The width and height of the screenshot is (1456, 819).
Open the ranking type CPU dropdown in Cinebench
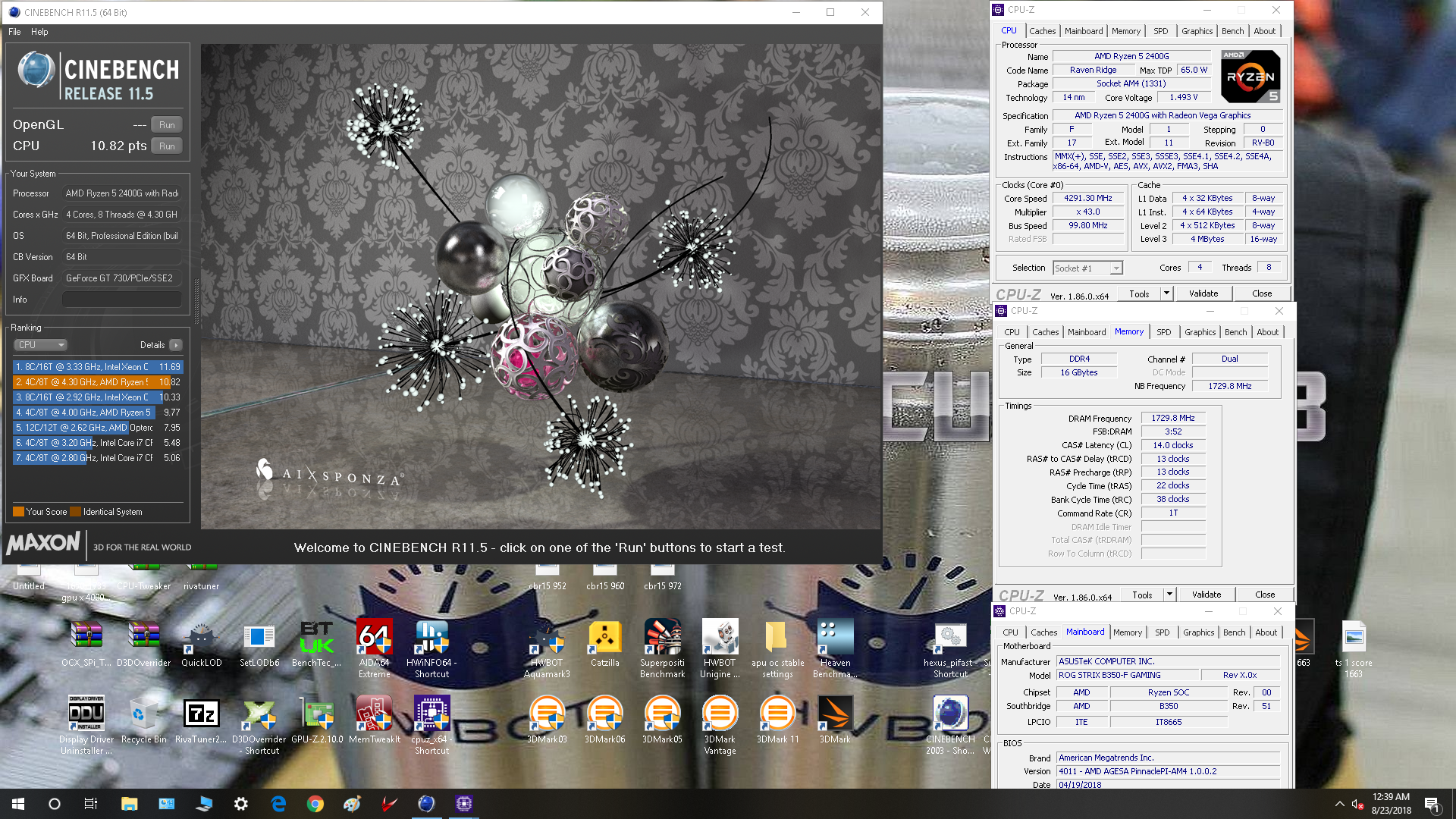pyautogui.click(x=41, y=345)
